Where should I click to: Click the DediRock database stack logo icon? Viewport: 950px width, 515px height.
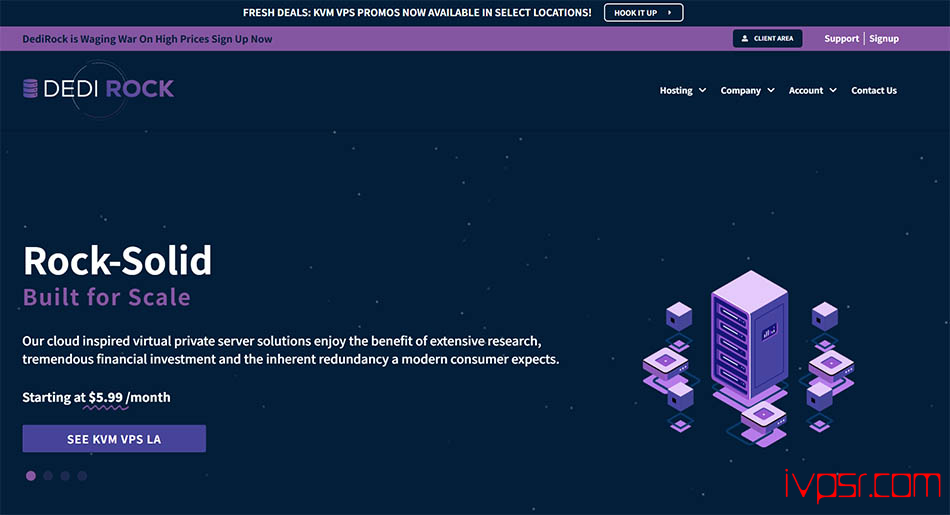tap(31, 88)
